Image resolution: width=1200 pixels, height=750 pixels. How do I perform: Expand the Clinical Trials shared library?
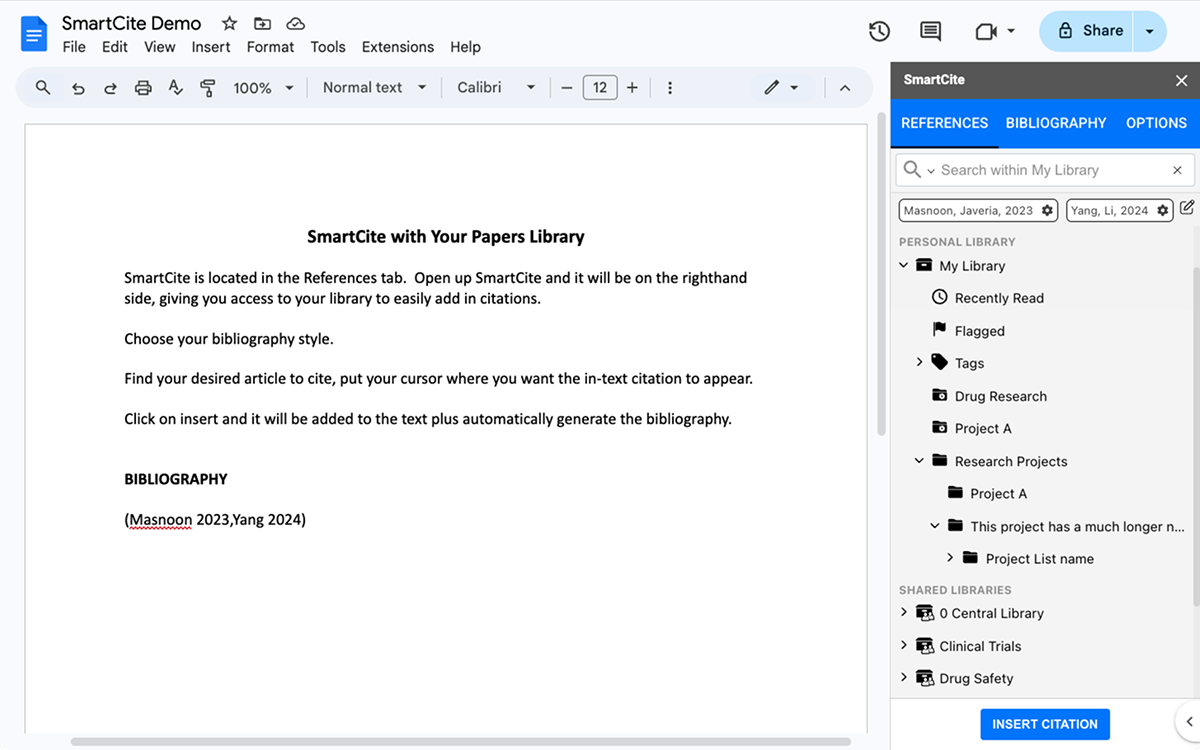pos(904,646)
